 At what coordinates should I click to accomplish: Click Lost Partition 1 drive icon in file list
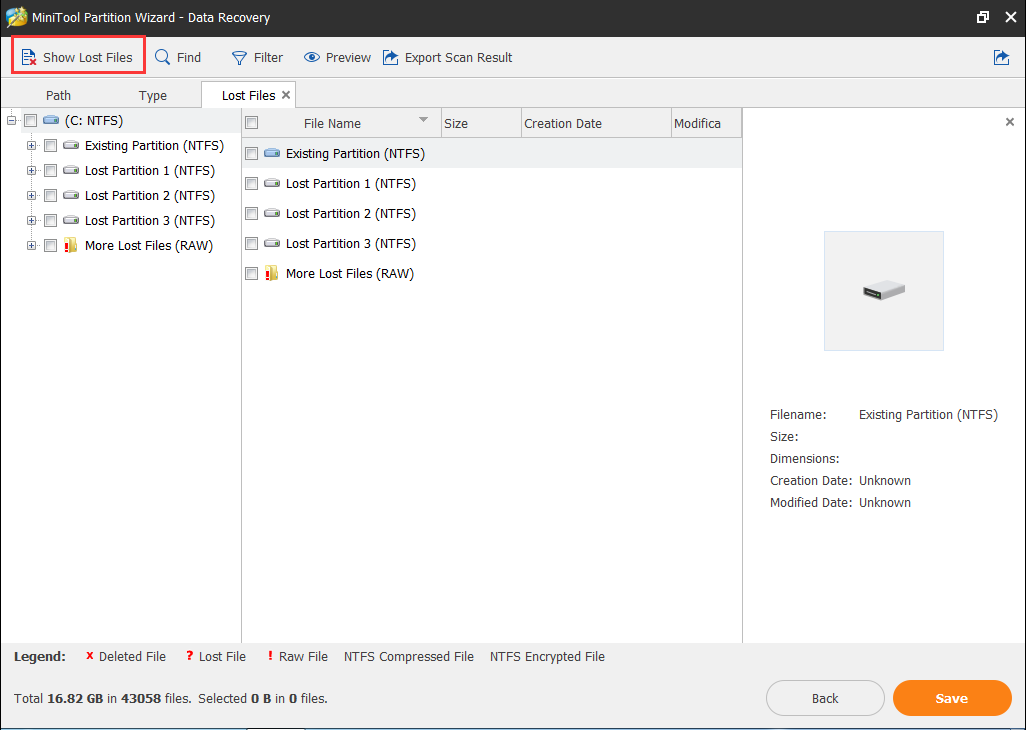coord(272,183)
